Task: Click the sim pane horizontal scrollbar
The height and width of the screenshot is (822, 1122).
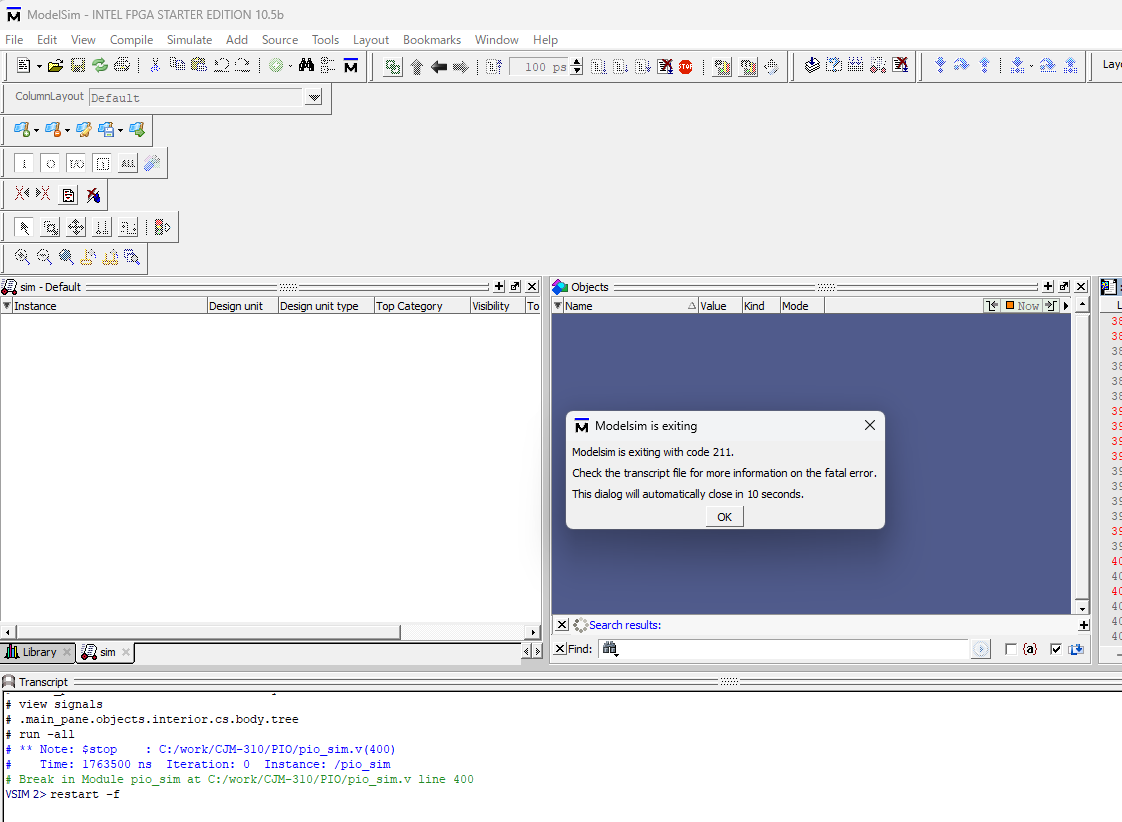Action: coord(269,632)
